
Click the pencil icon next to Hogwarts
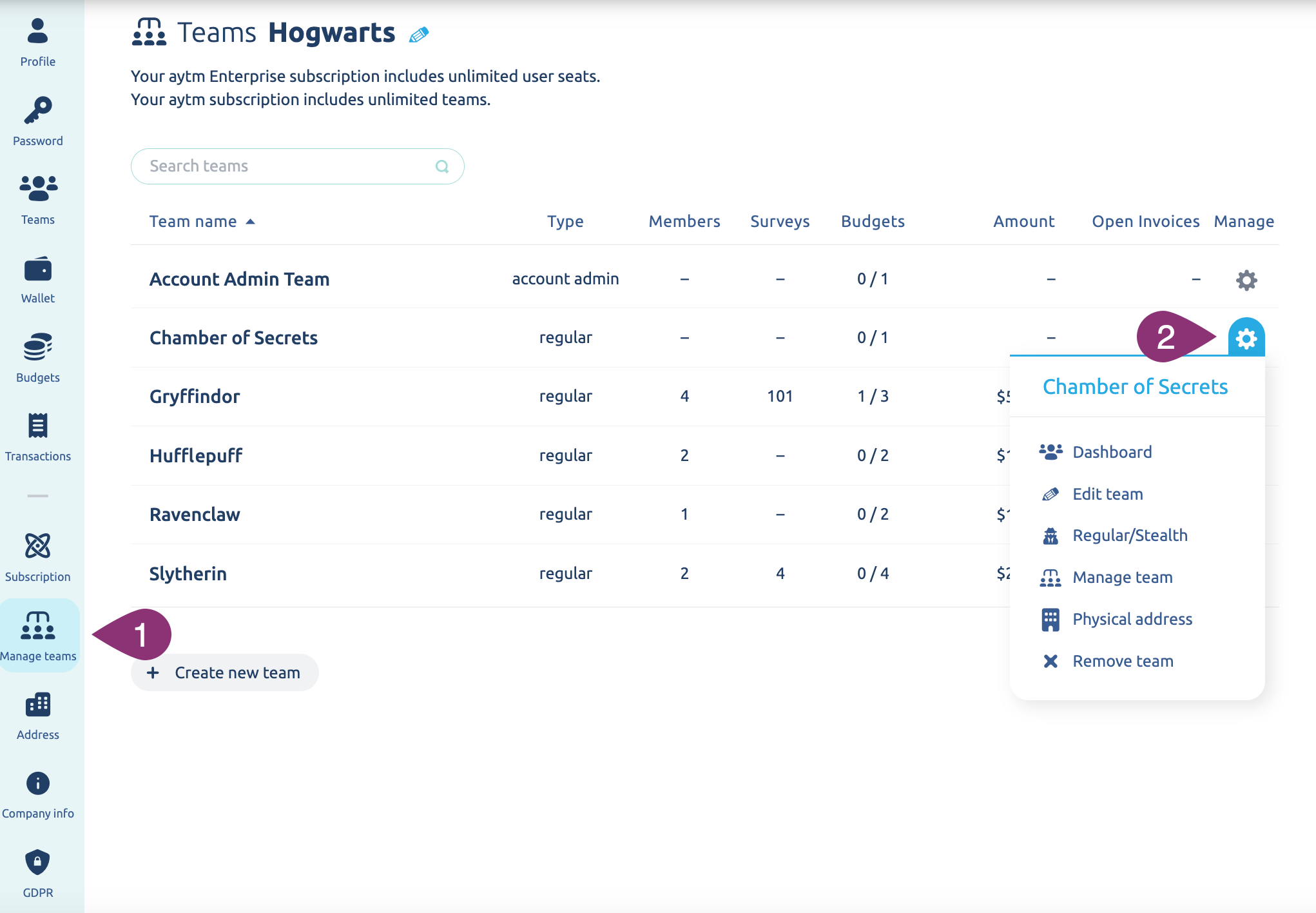(x=419, y=34)
